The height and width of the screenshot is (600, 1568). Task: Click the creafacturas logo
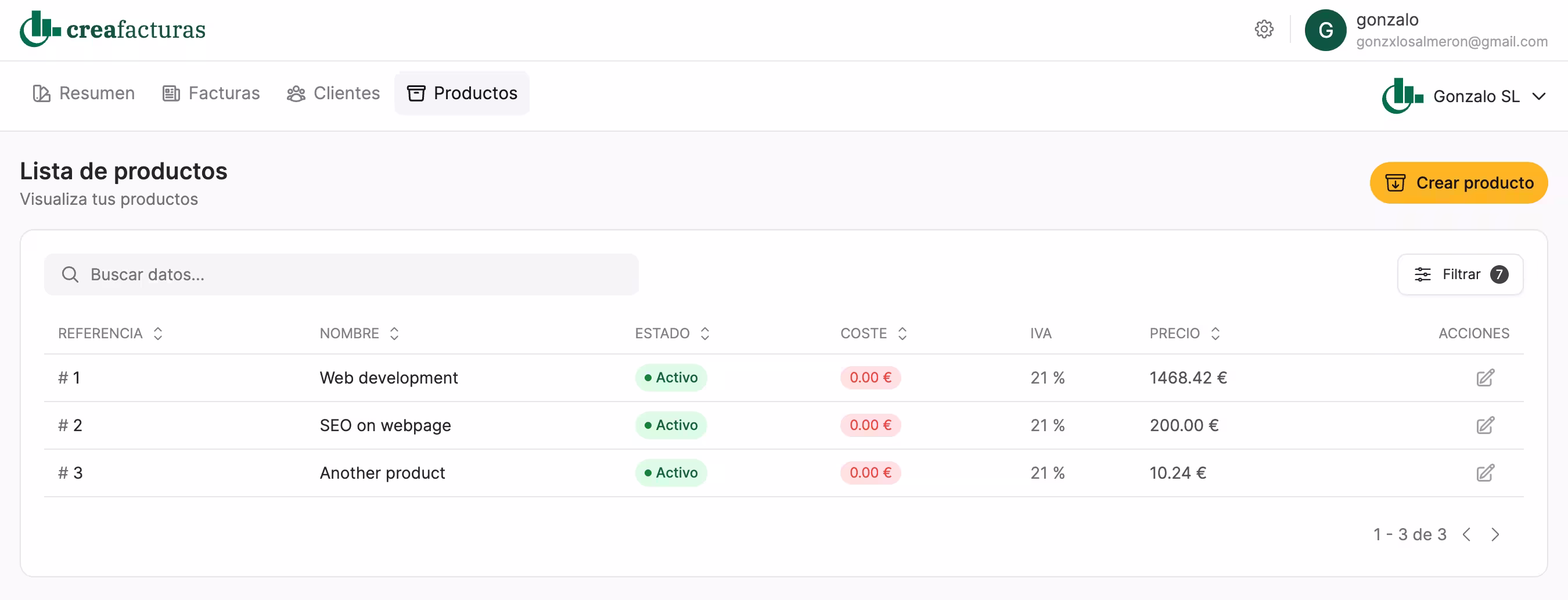[x=113, y=29]
